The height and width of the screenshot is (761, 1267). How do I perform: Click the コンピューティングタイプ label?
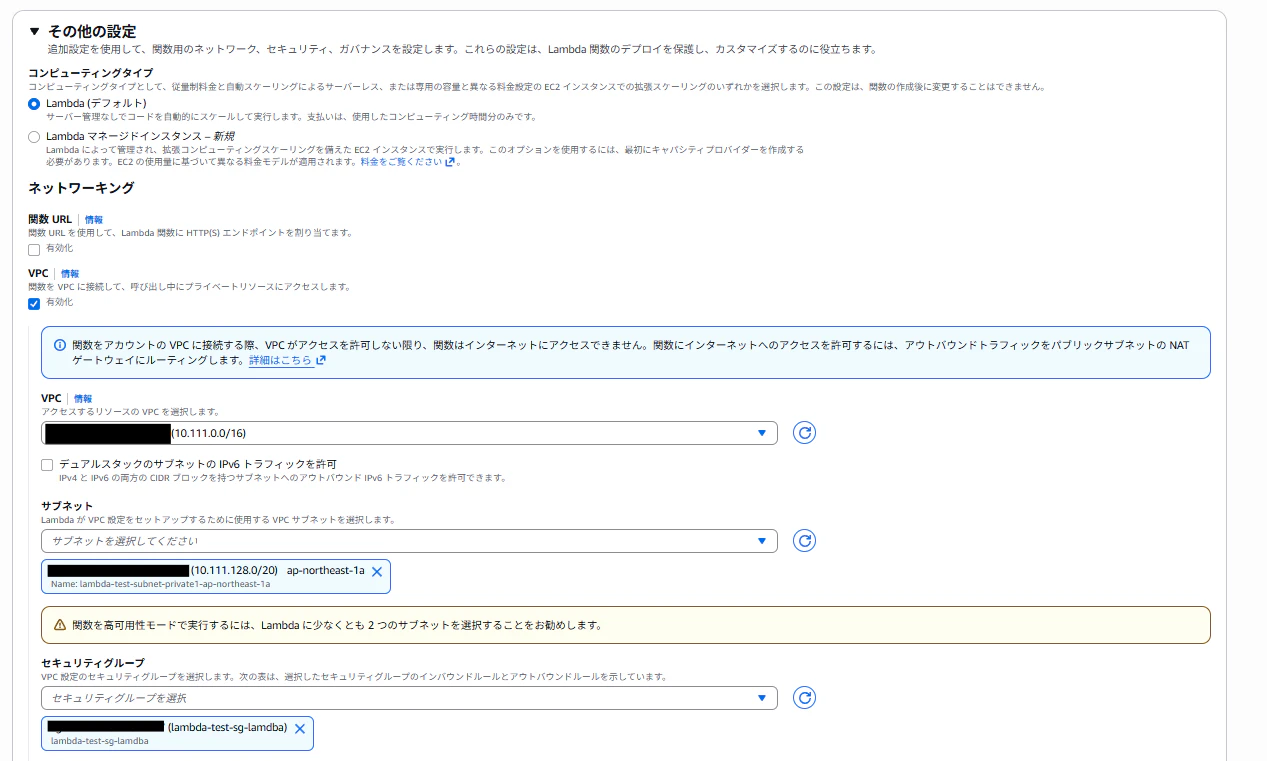[91, 73]
